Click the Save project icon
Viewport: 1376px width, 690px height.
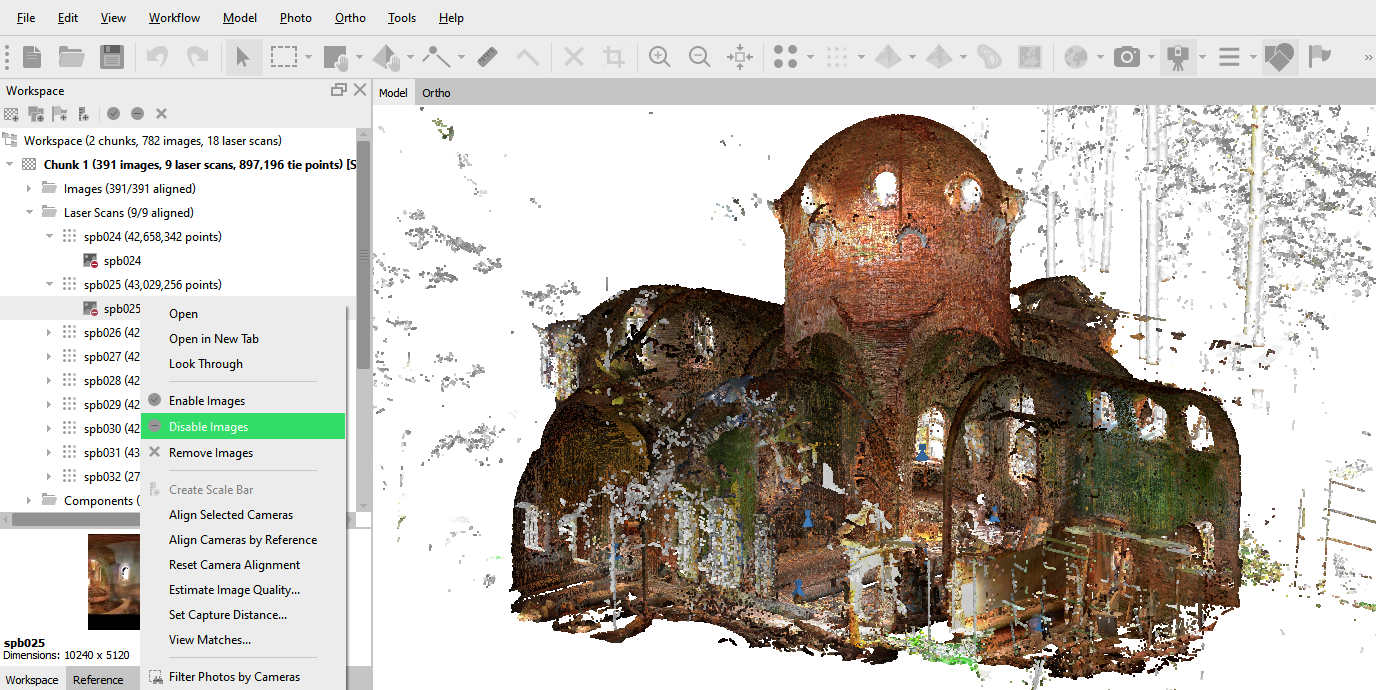pyautogui.click(x=112, y=57)
